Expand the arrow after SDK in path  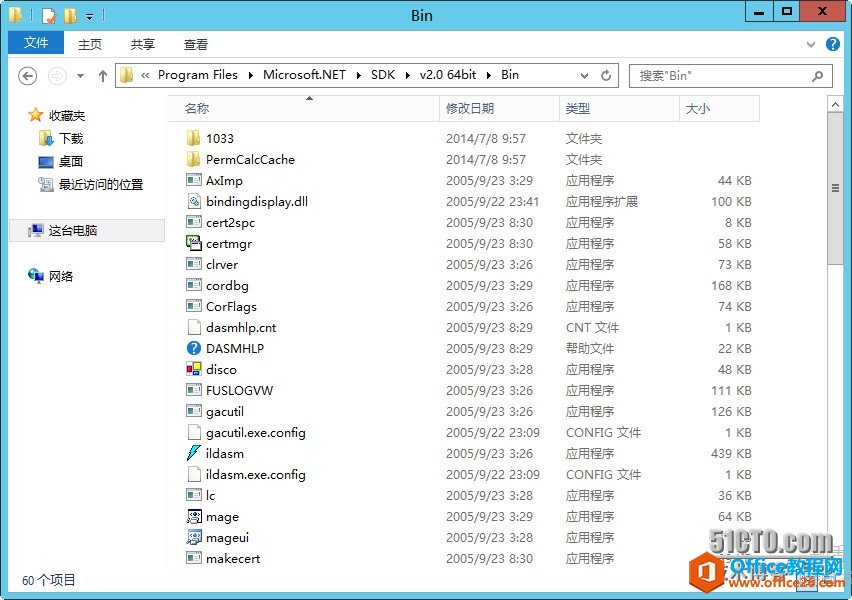(408, 76)
